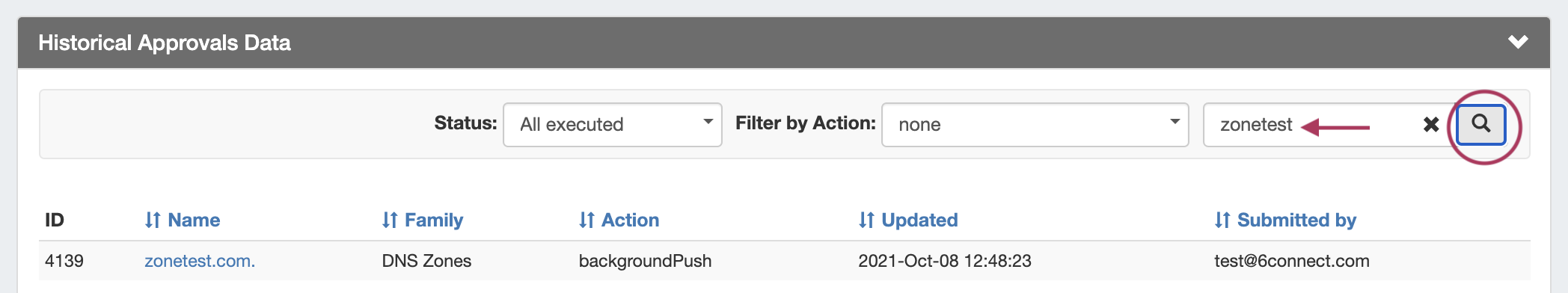Image resolution: width=1568 pixels, height=293 pixels.
Task: Click the Submitted by header text
Action: click(x=1296, y=220)
